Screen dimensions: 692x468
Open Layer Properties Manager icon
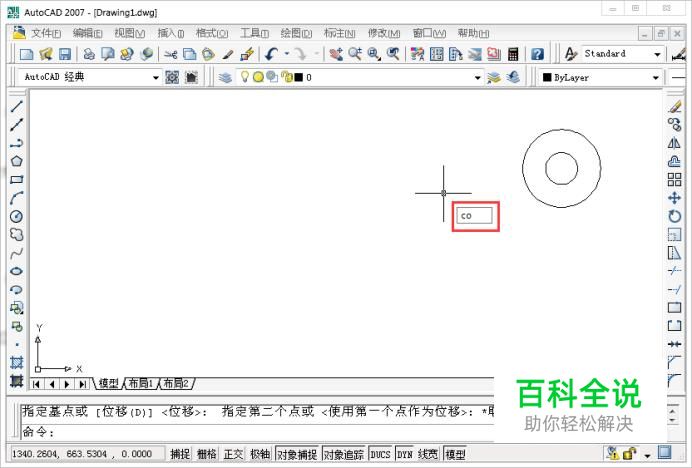[225, 78]
